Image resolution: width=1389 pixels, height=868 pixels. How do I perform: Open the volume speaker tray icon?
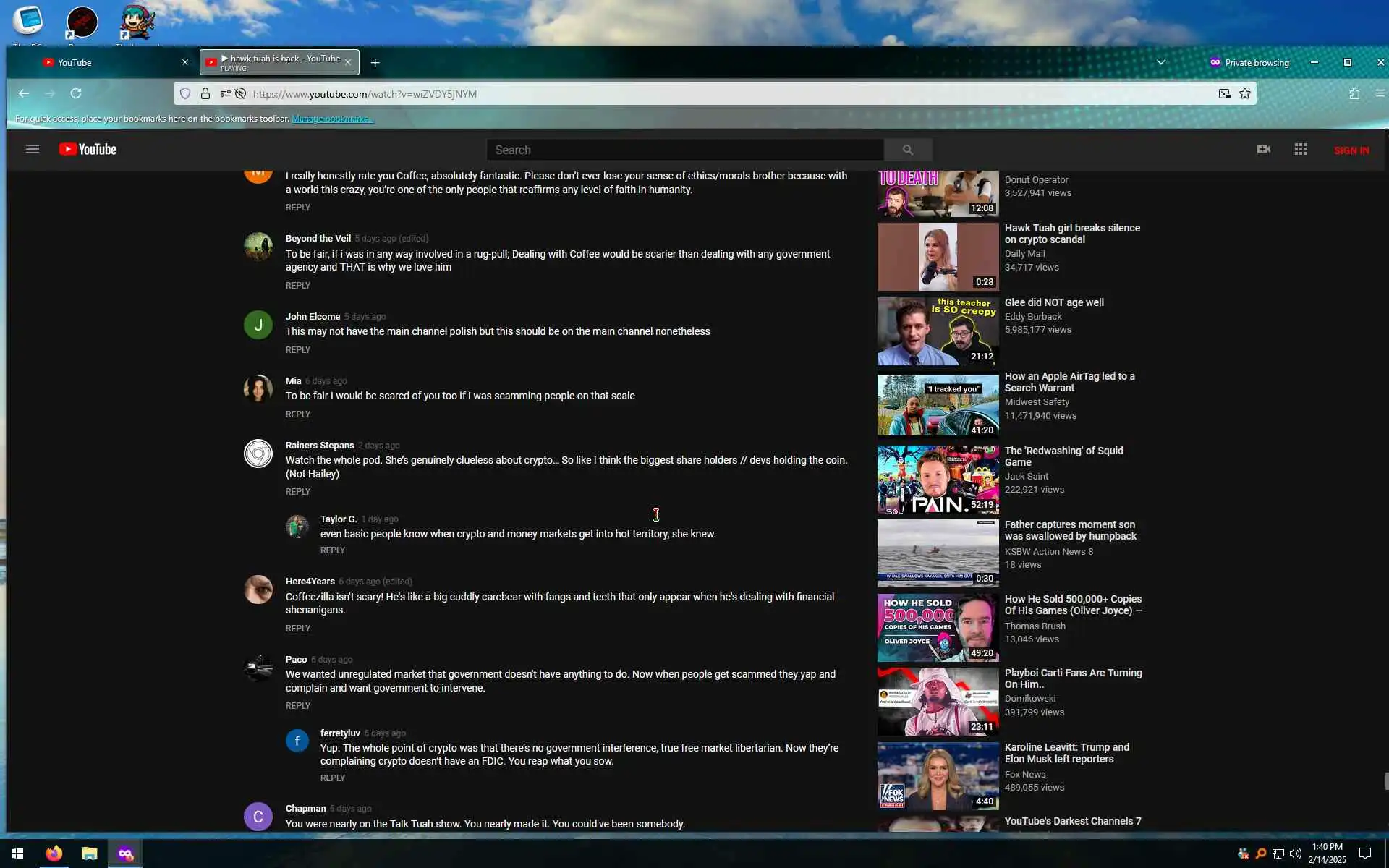coord(1295,854)
